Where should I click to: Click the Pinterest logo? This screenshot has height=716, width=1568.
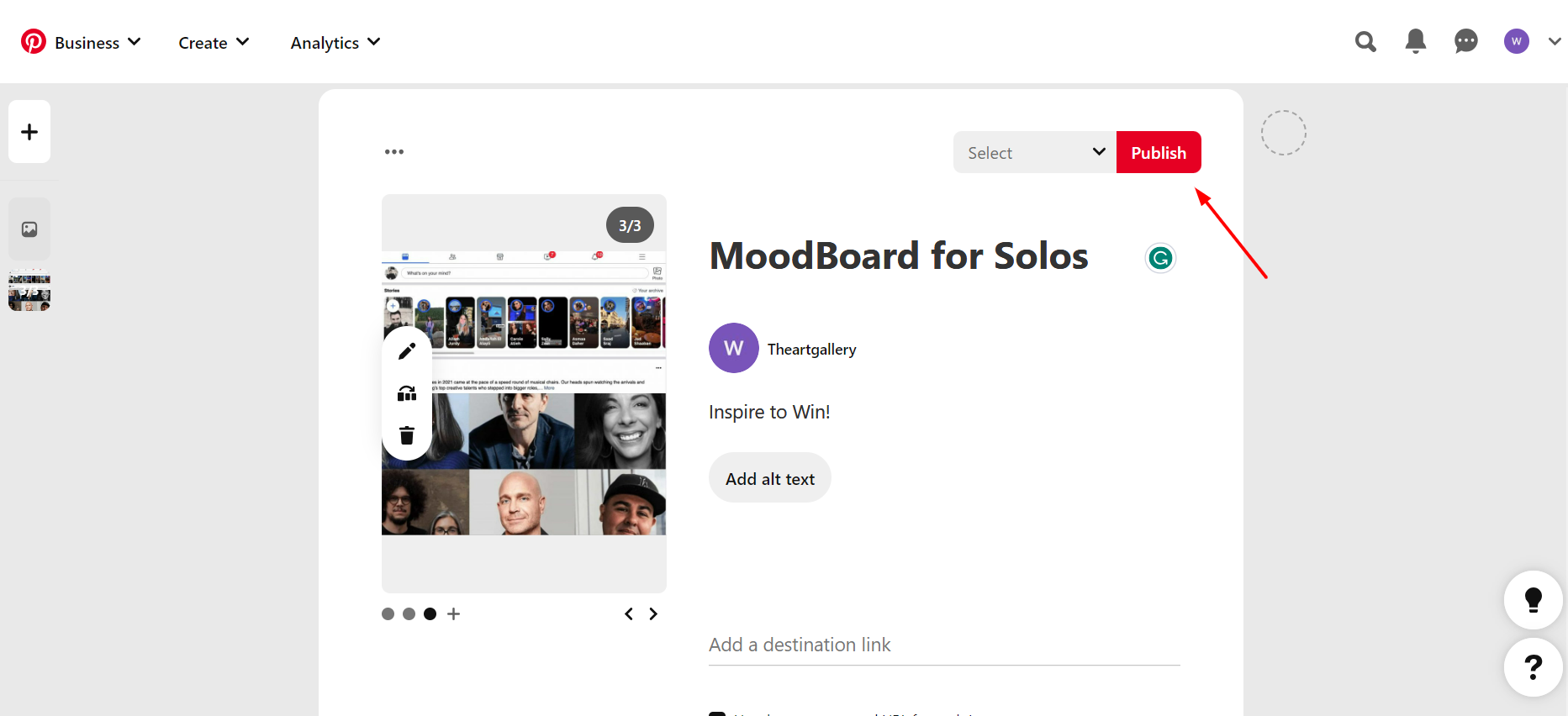coord(34,41)
